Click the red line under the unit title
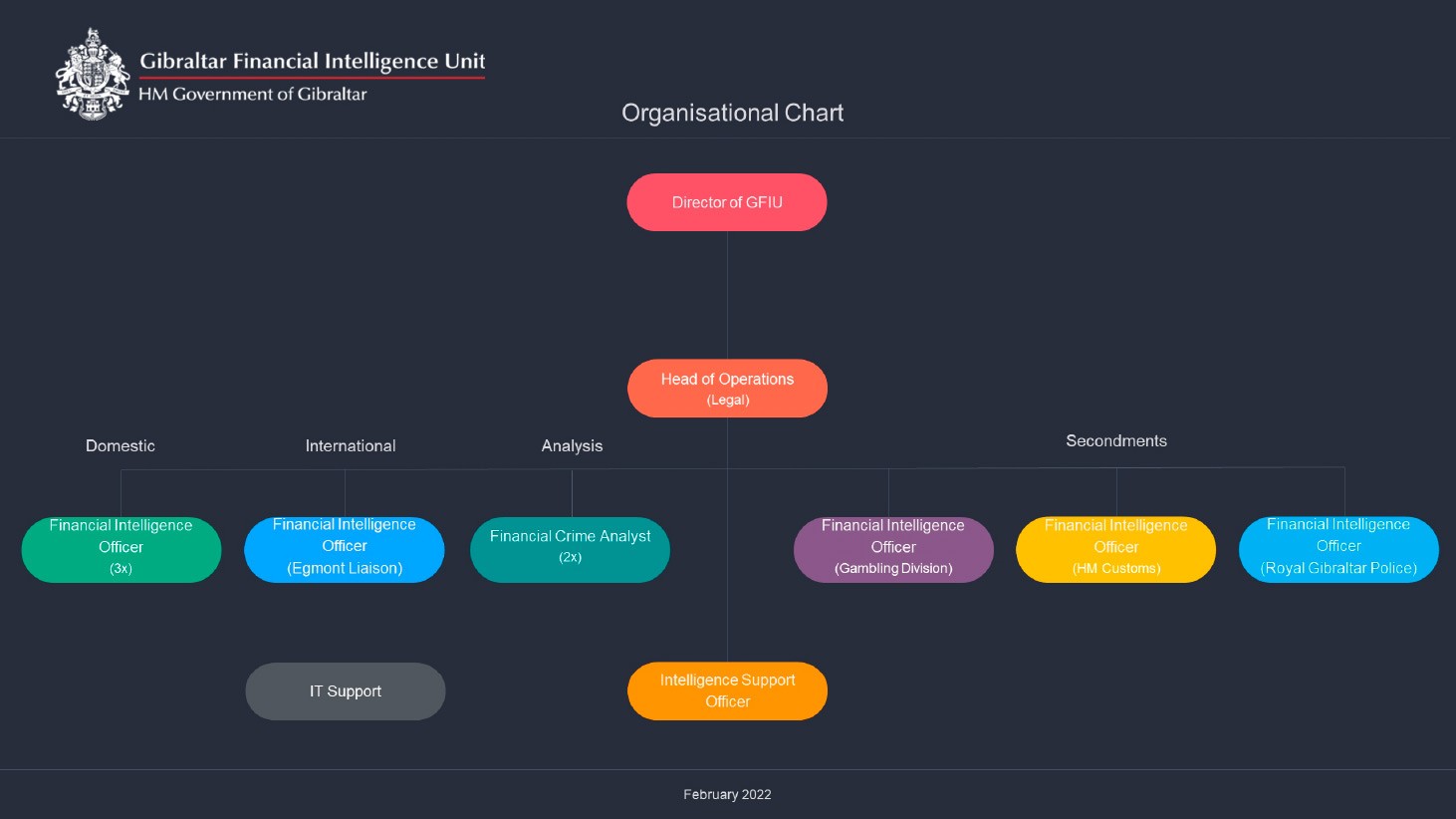Image resolution: width=1456 pixels, height=819 pixels. pos(312,78)
